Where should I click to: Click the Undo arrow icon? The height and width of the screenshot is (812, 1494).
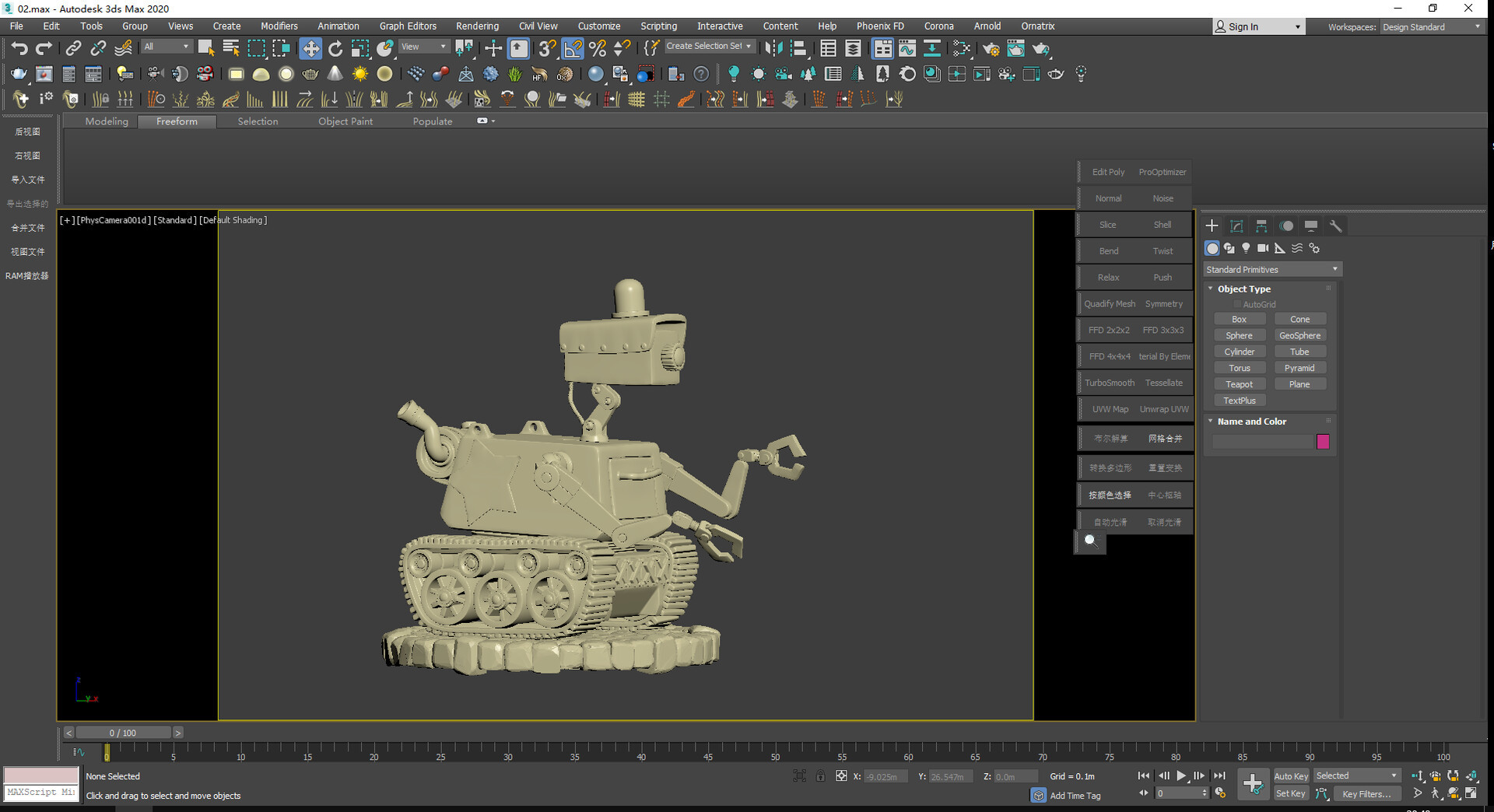point(19,48)
